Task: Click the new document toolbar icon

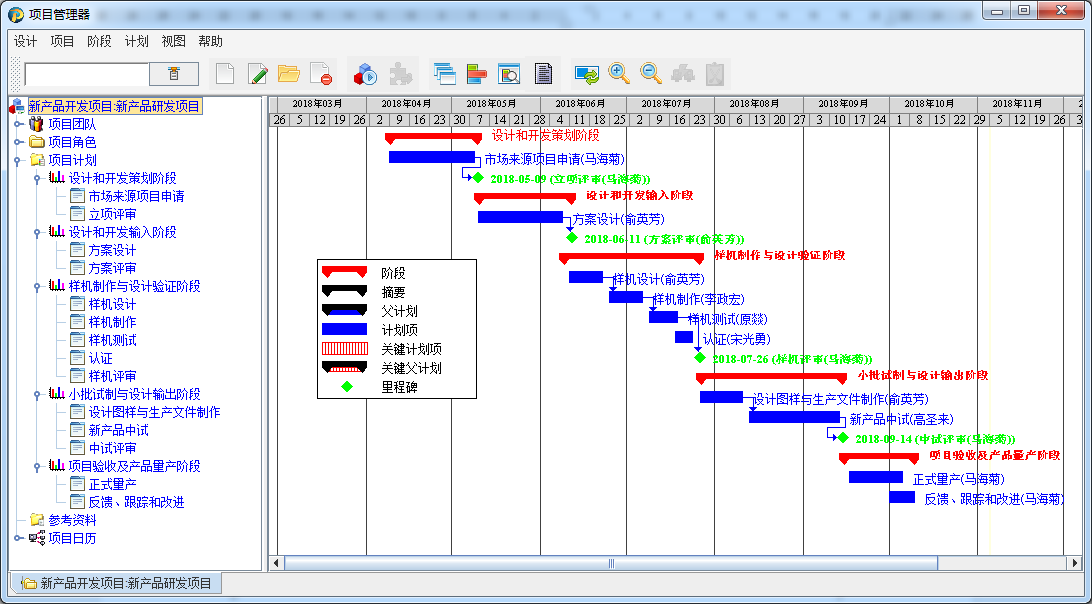Action: [225, 73]
